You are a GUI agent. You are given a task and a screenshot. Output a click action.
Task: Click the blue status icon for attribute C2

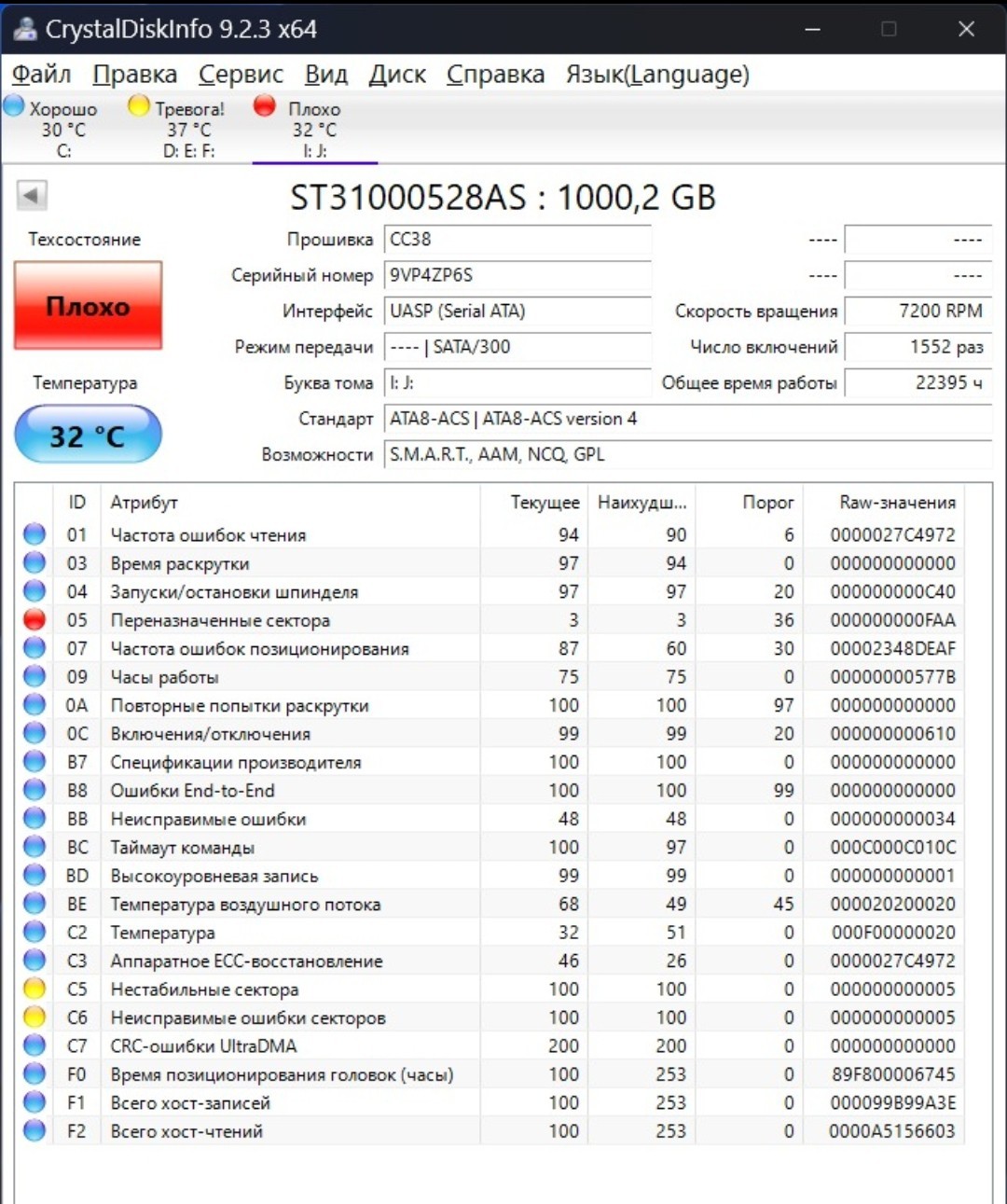point(34,932)
